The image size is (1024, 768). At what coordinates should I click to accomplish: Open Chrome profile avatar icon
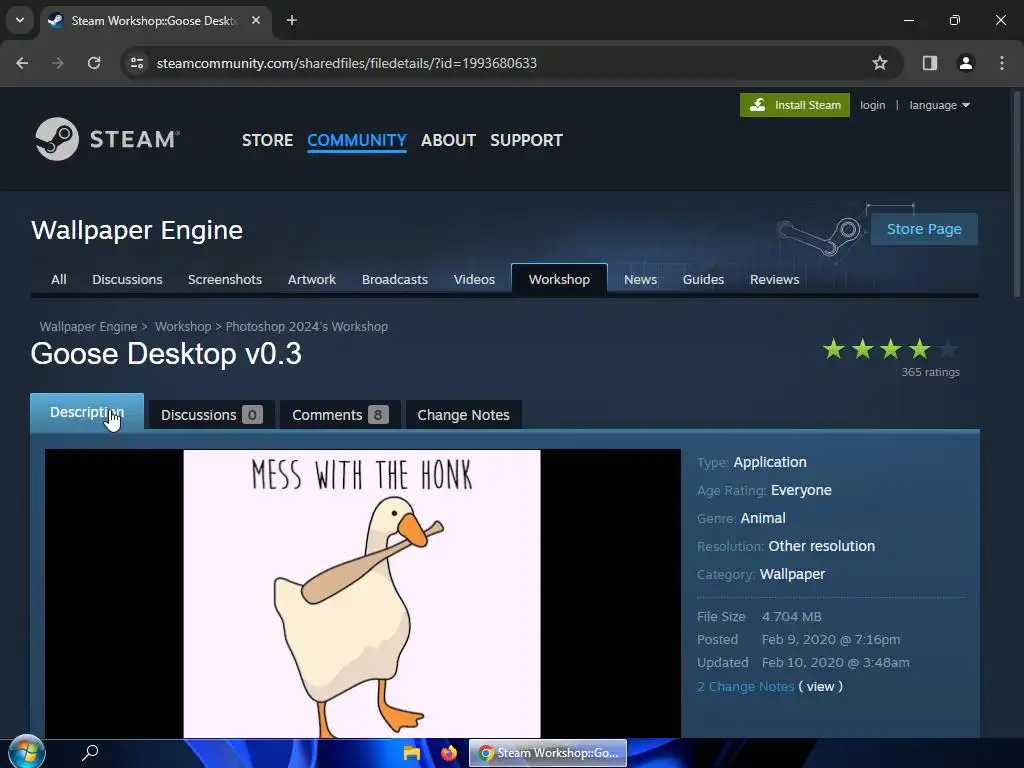click(965, 63)
